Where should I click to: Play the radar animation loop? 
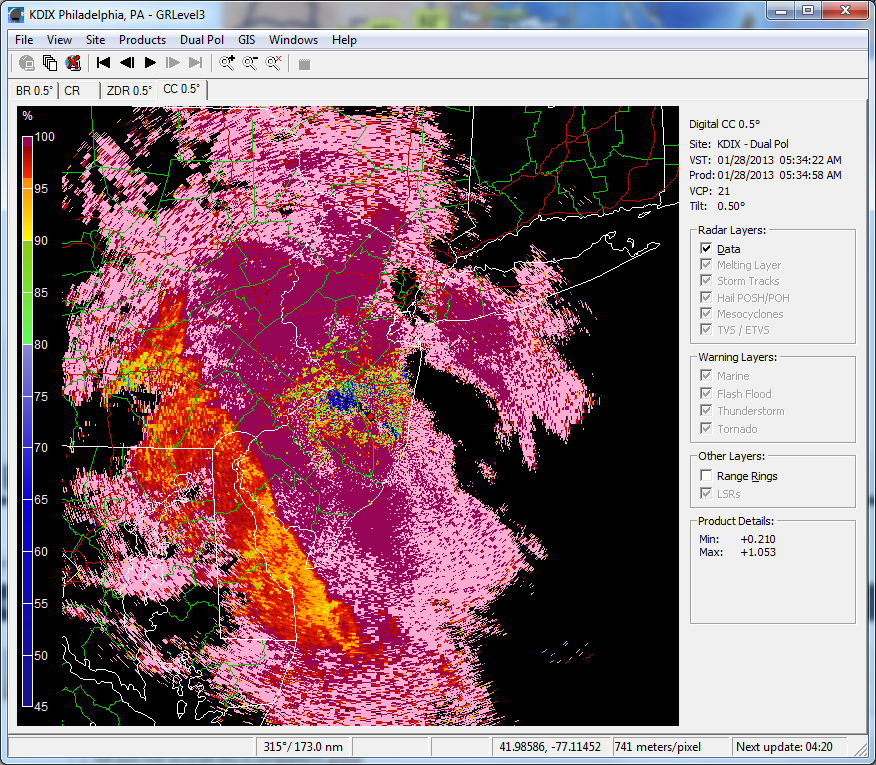150,63
